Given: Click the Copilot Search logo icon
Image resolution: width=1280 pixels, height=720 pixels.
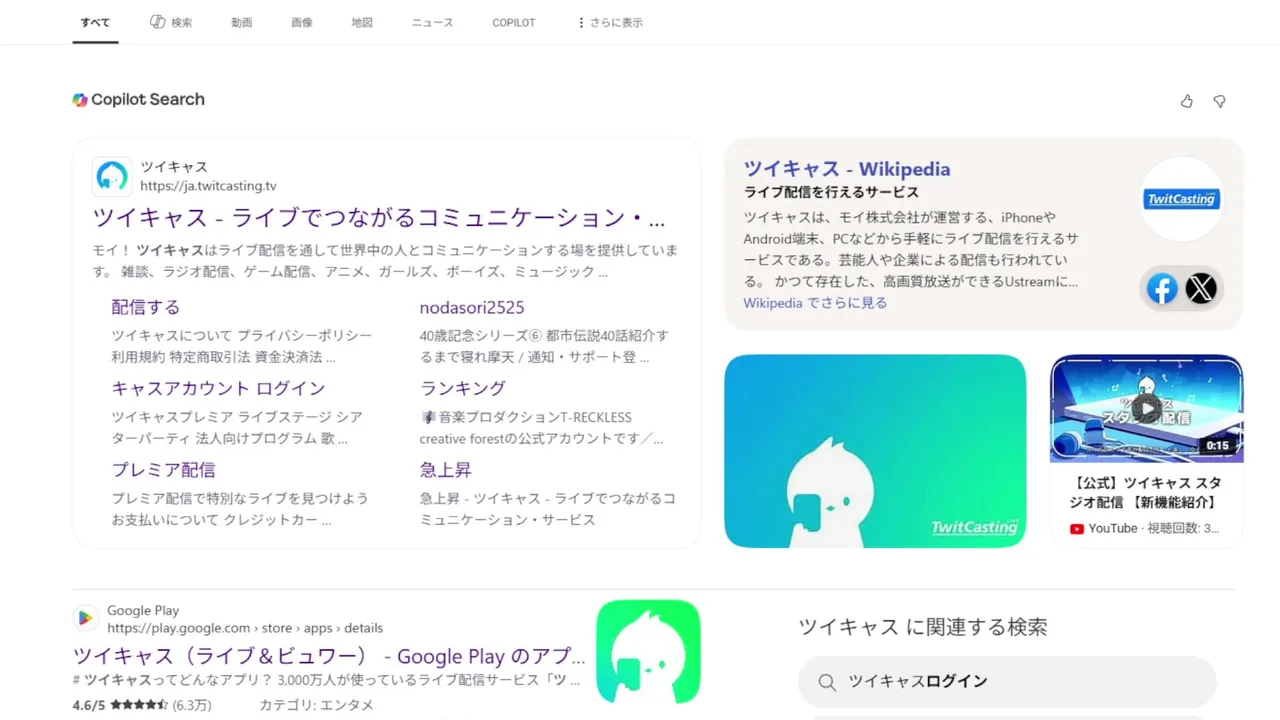Looking at the screenshot, I should point(80,100).
